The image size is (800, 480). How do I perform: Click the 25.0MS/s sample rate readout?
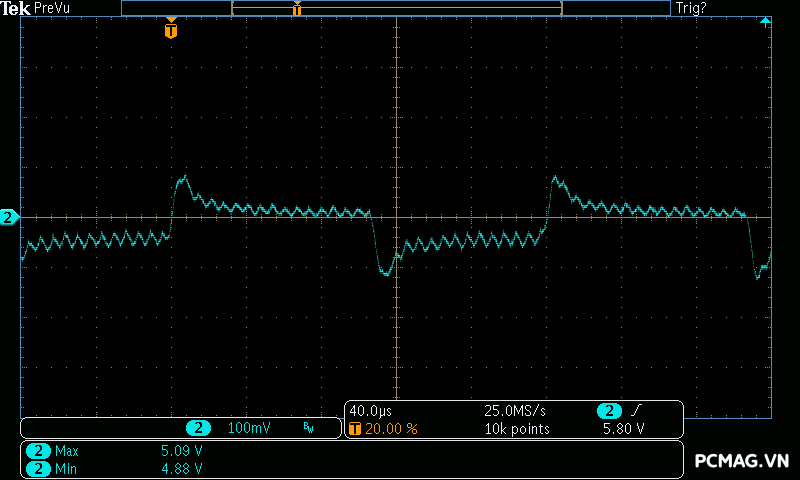pyautogui.click(x=515, y=411)
